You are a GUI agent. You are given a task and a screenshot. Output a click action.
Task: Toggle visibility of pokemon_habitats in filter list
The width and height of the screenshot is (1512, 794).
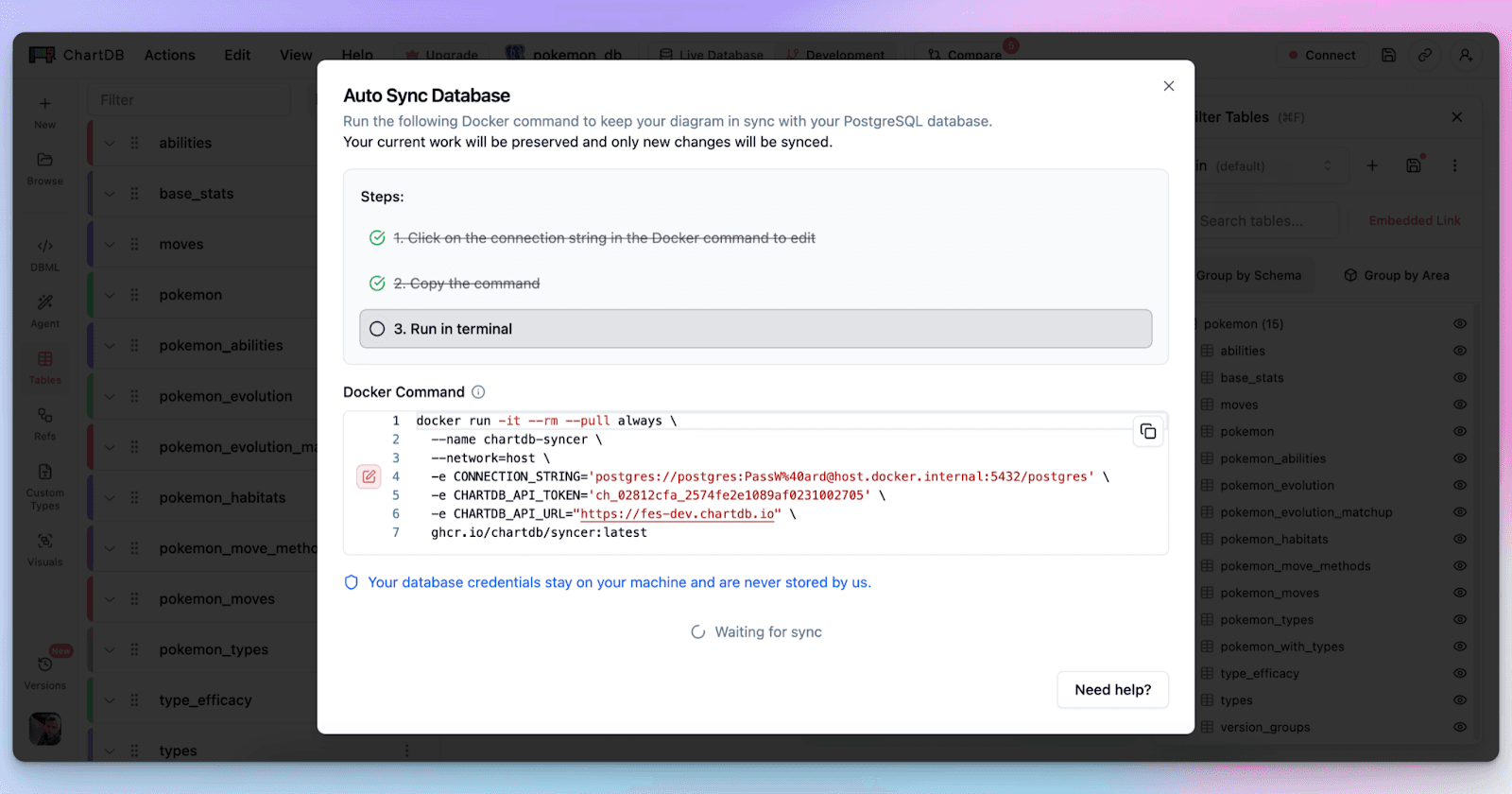click(x=1460, y=539)
